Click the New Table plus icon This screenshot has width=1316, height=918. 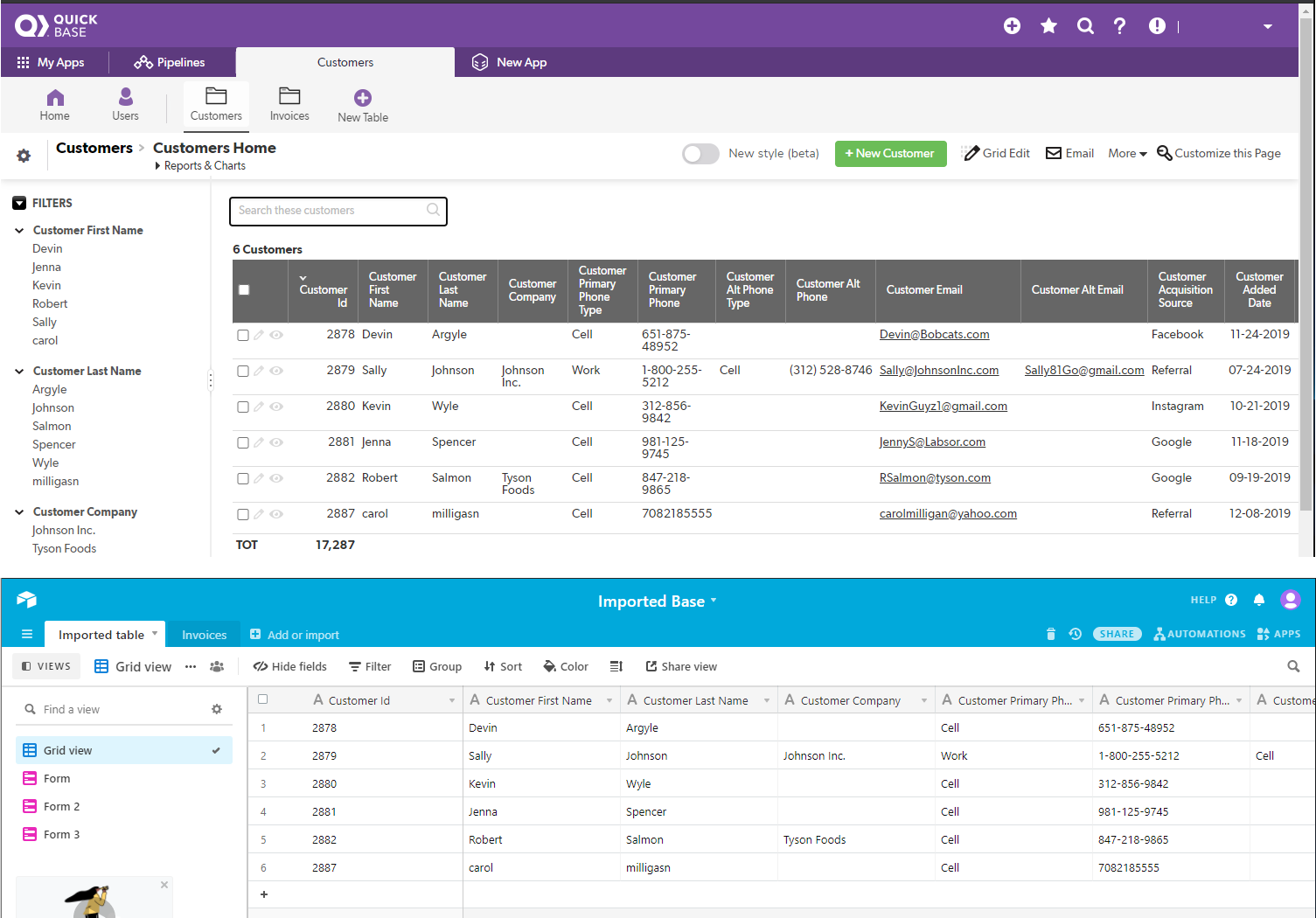(x=363, y=98)
